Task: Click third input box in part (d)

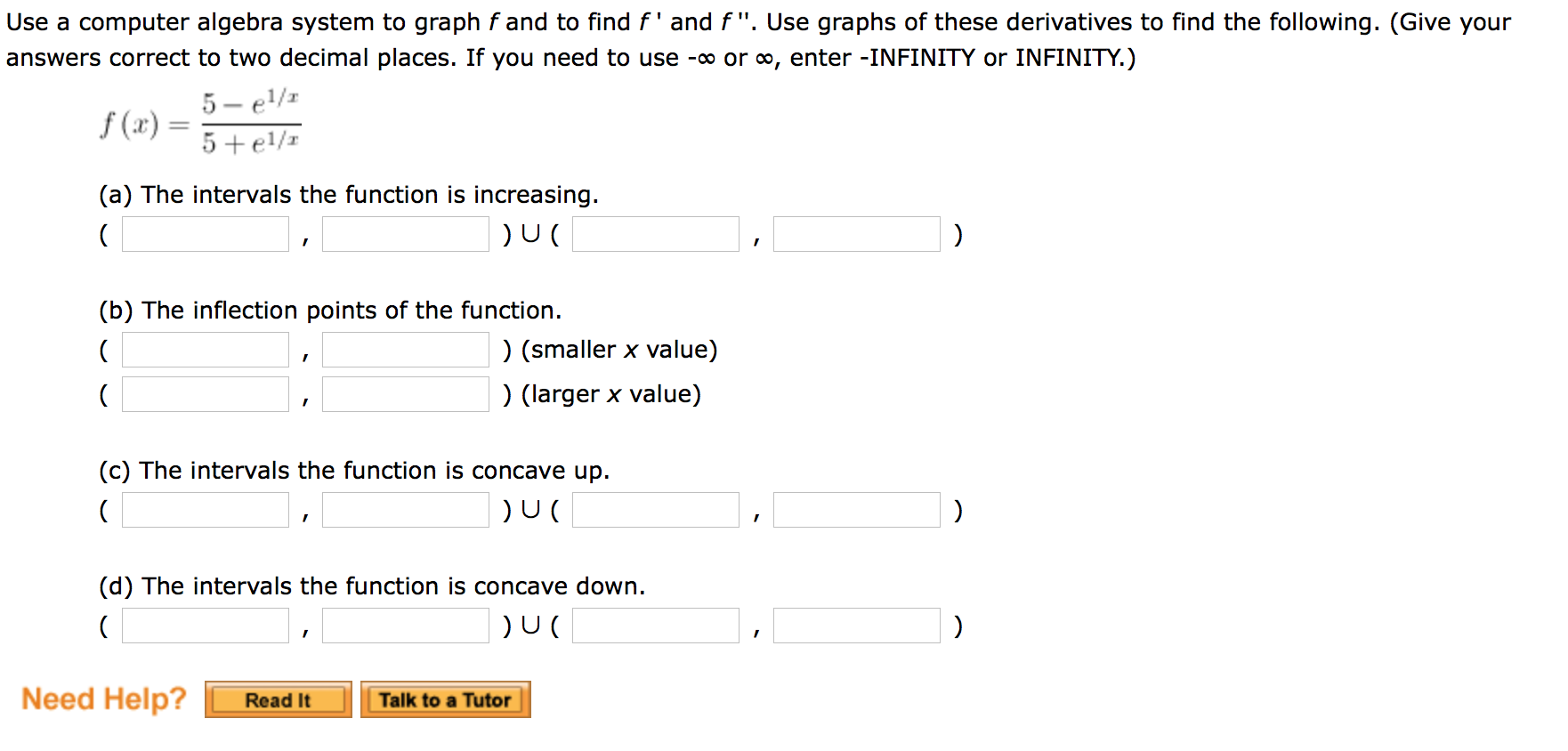Action: click(x=654, y=625)
